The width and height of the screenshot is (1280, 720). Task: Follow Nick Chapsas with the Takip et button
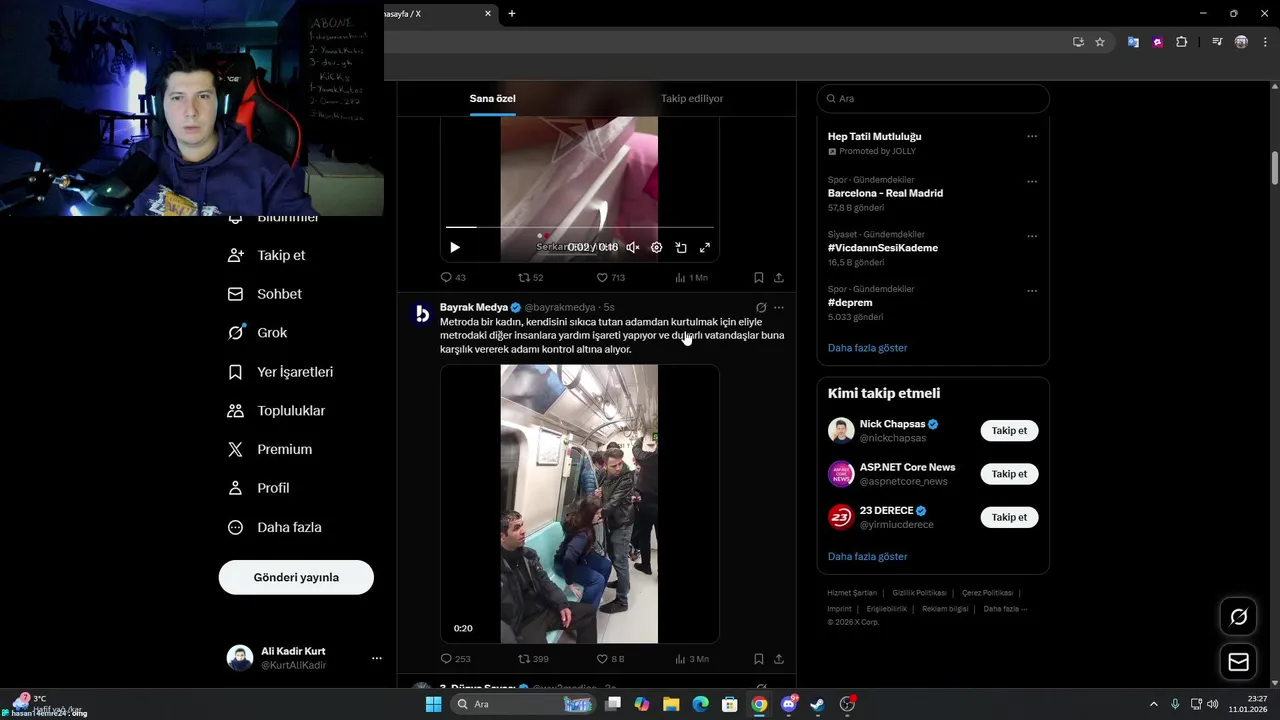pyautogui.click(x=1009, y=431)
